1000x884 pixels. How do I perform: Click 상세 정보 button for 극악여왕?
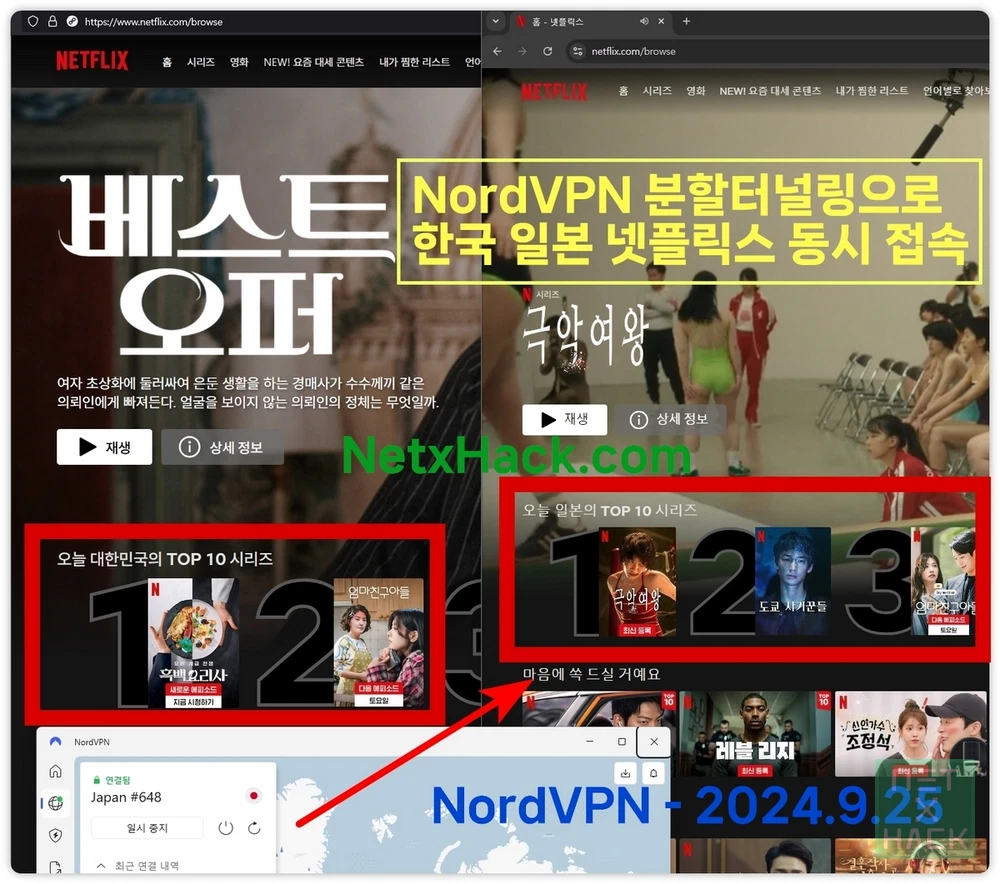(670, 419)
